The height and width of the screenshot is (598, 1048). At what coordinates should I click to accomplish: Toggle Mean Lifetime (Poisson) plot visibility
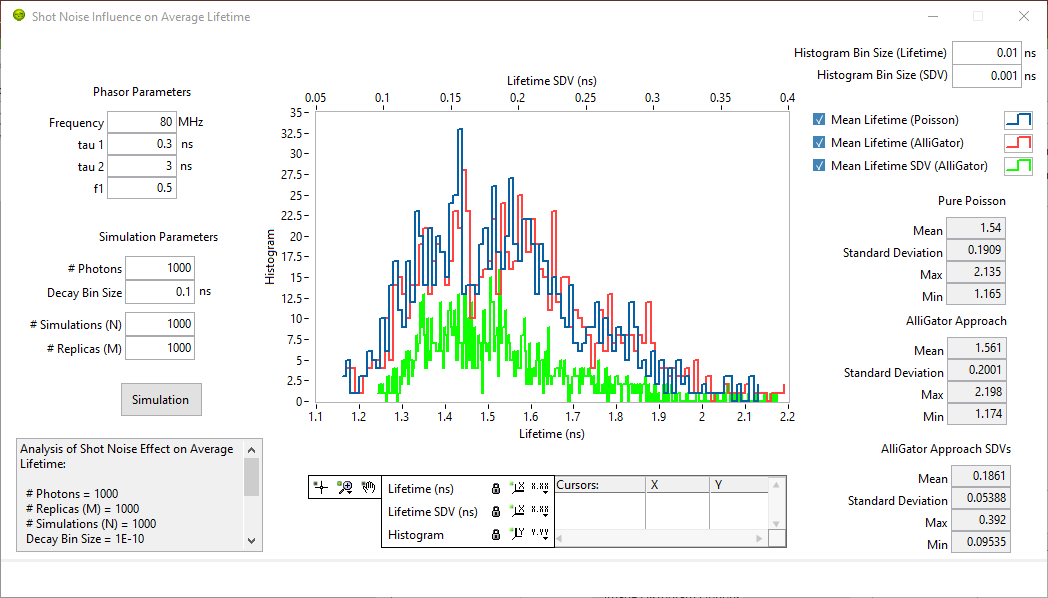tap(819, 120)
